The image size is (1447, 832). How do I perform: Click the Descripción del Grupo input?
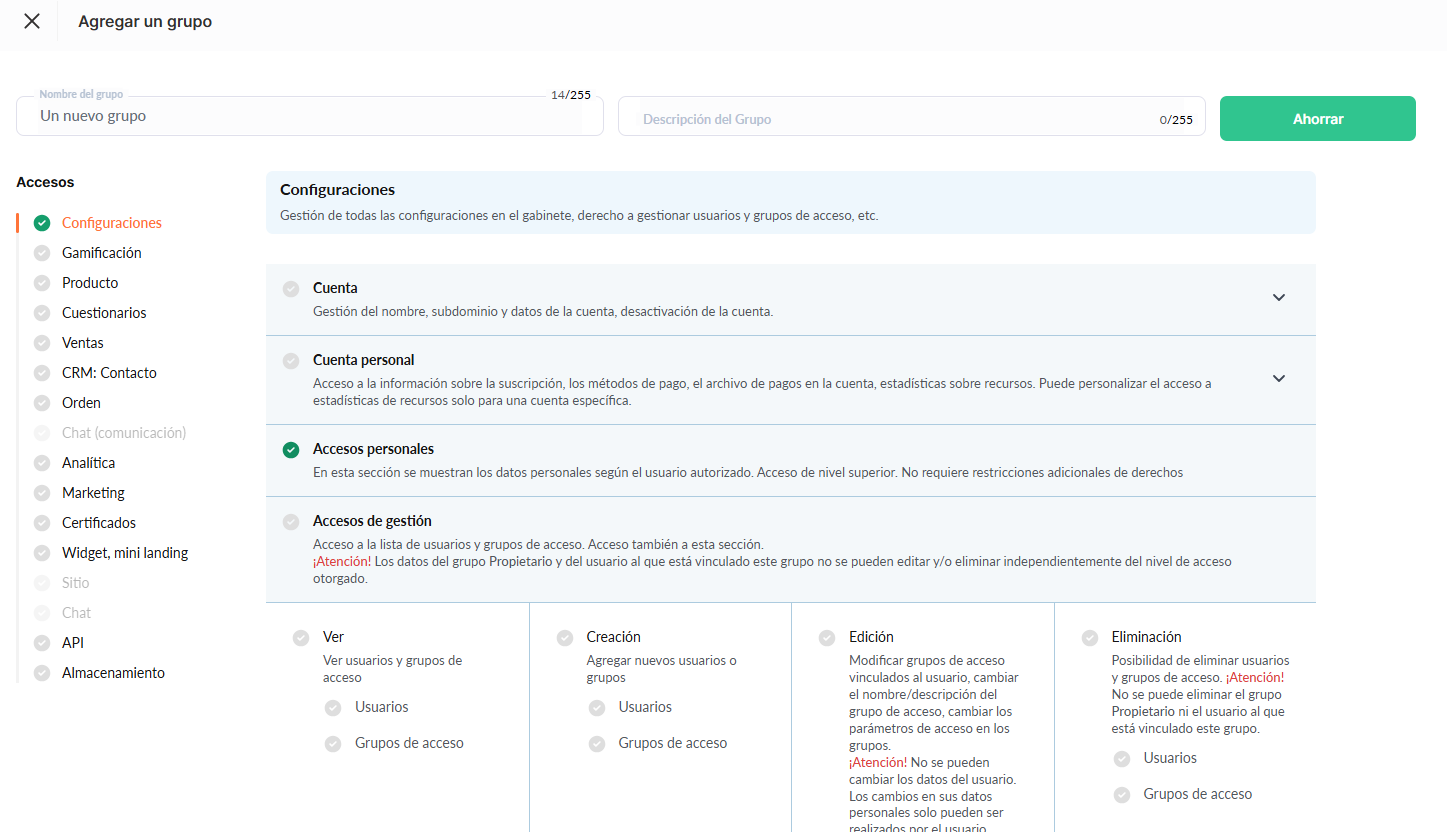pyautogui.click(x=900, y=119)
